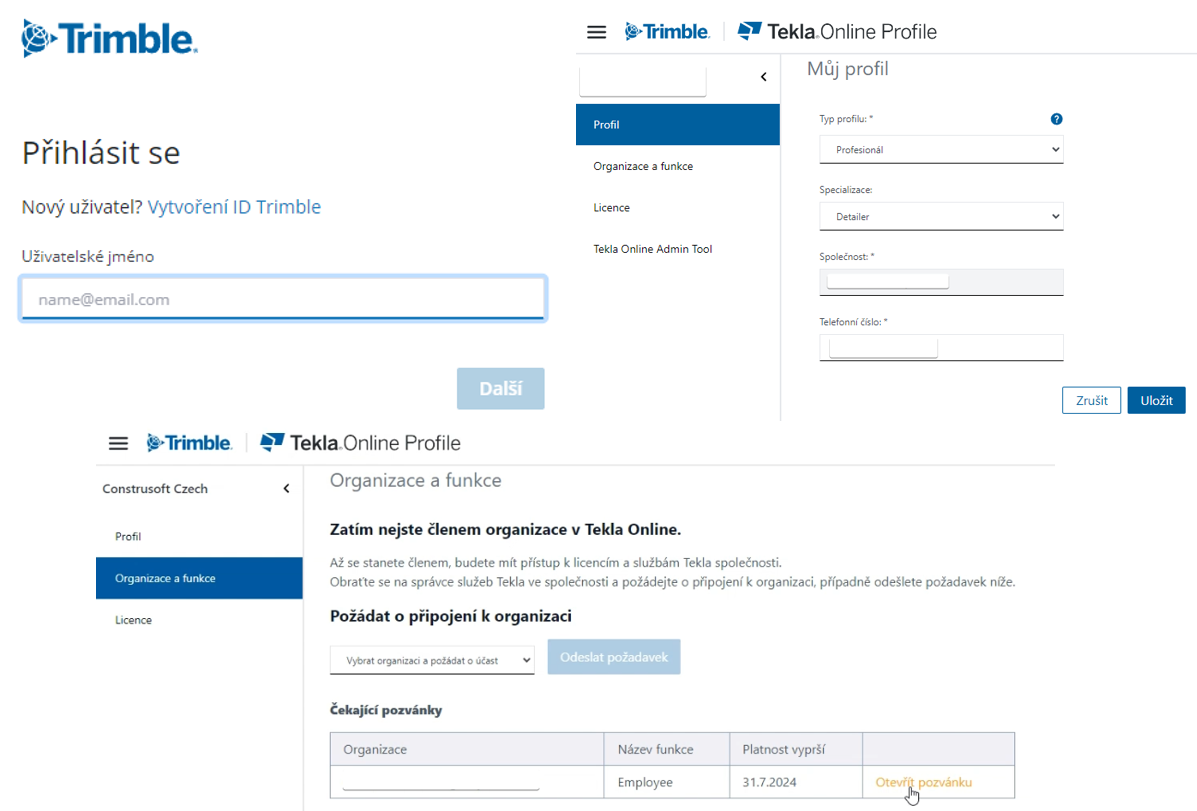
Task: Click Tekla Online Profile logo in upper header
Action: [837, 31]
